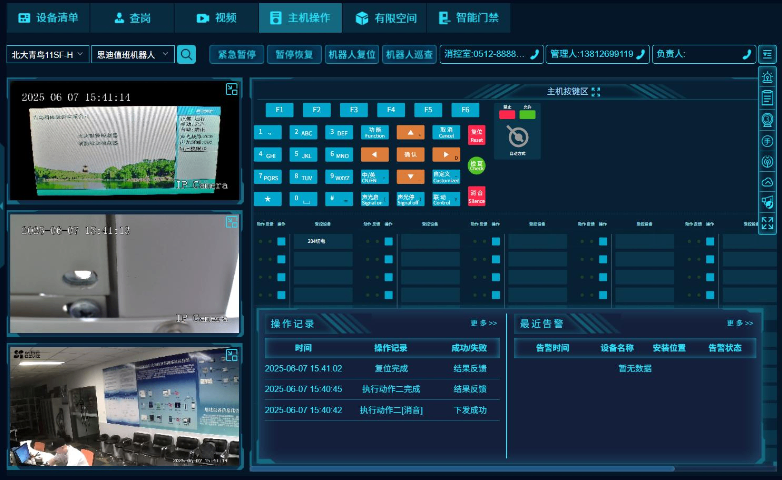Click the search magnifier icon button
The height and width of the screenshot is (480, 782).
(x=186, y=54)
